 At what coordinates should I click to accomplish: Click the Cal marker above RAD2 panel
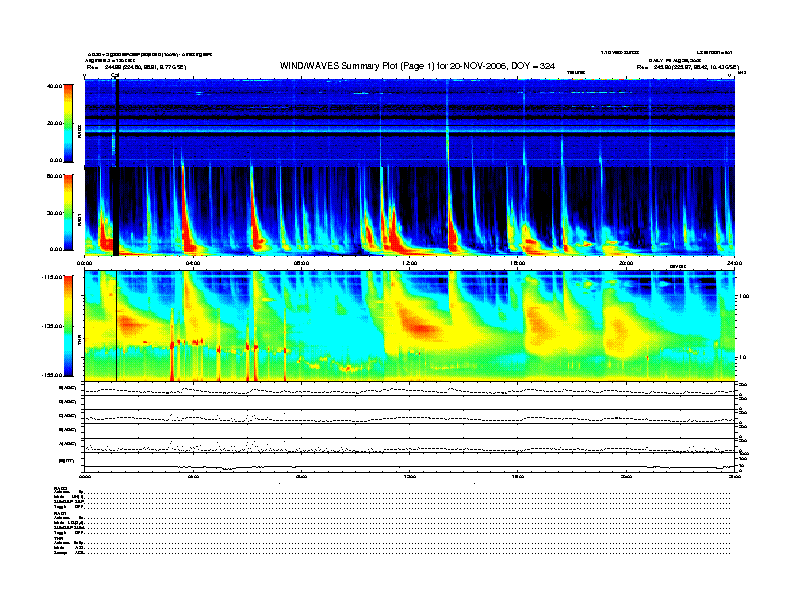coord(115,76)
